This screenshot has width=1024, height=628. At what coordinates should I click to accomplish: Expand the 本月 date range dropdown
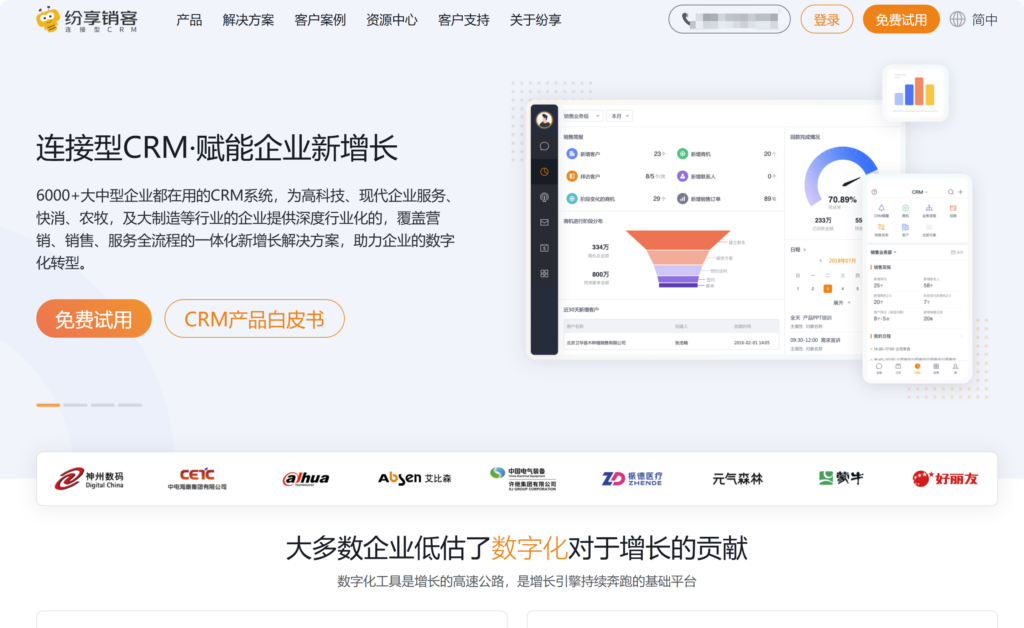tap(620, 116)
